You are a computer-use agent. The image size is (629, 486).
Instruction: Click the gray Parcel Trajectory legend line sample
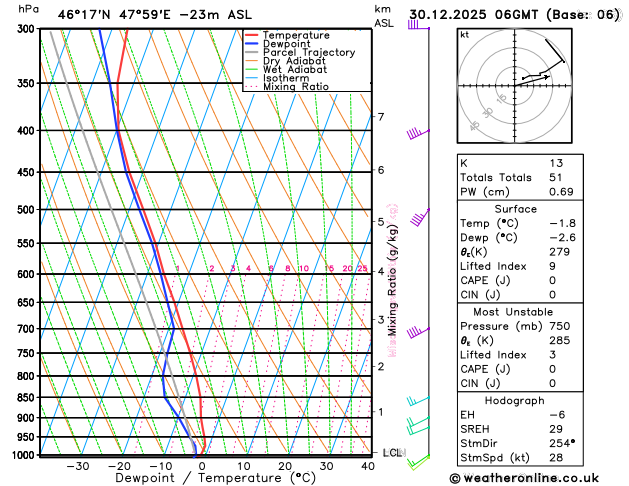(x=252, y=52)
